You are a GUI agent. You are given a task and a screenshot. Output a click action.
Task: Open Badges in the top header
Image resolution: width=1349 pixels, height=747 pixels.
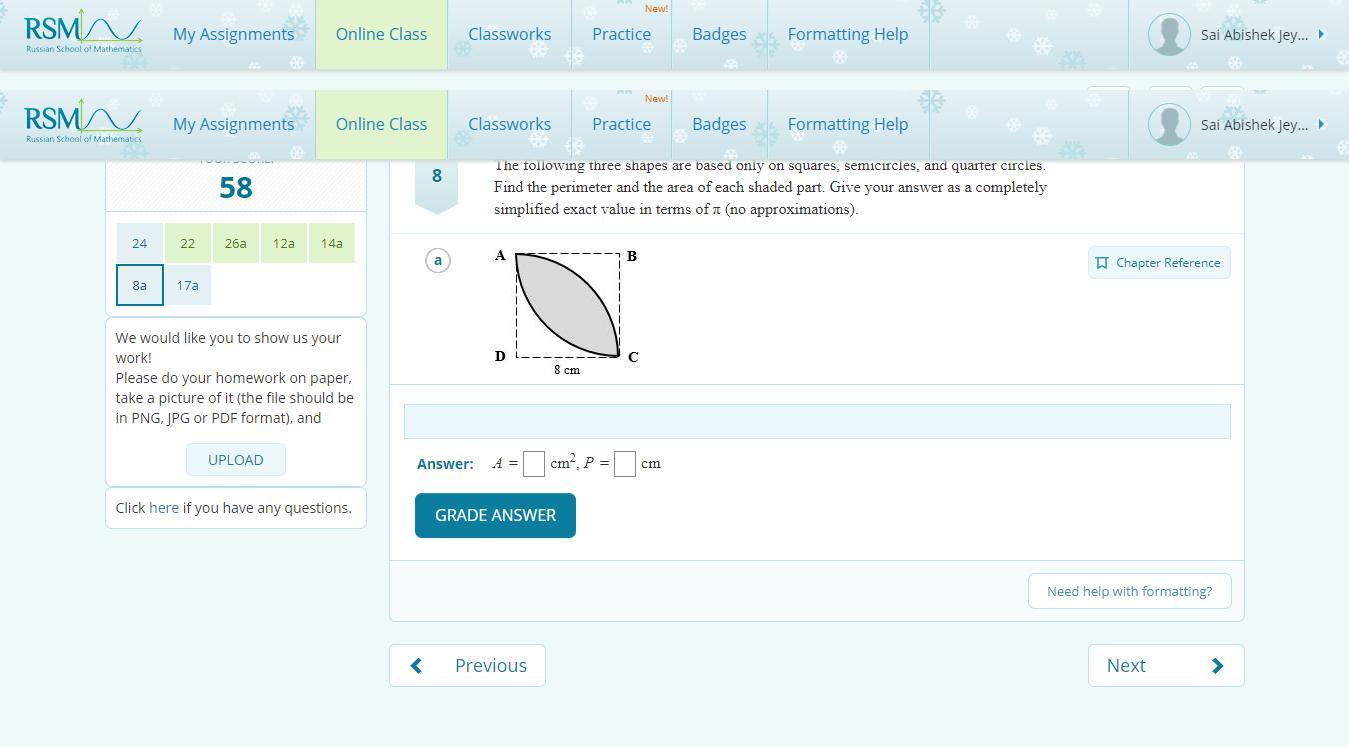(719, 34)
